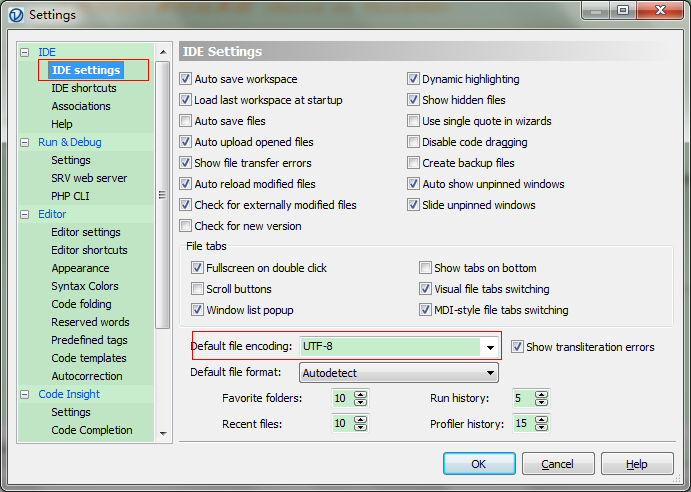691x492 pixels.
Task: Click the Recent files value field
Action: 342,424
